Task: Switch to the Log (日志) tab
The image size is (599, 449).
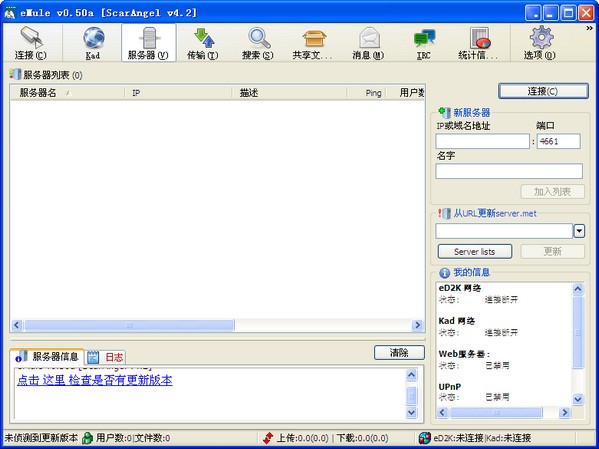Action: 105,357
